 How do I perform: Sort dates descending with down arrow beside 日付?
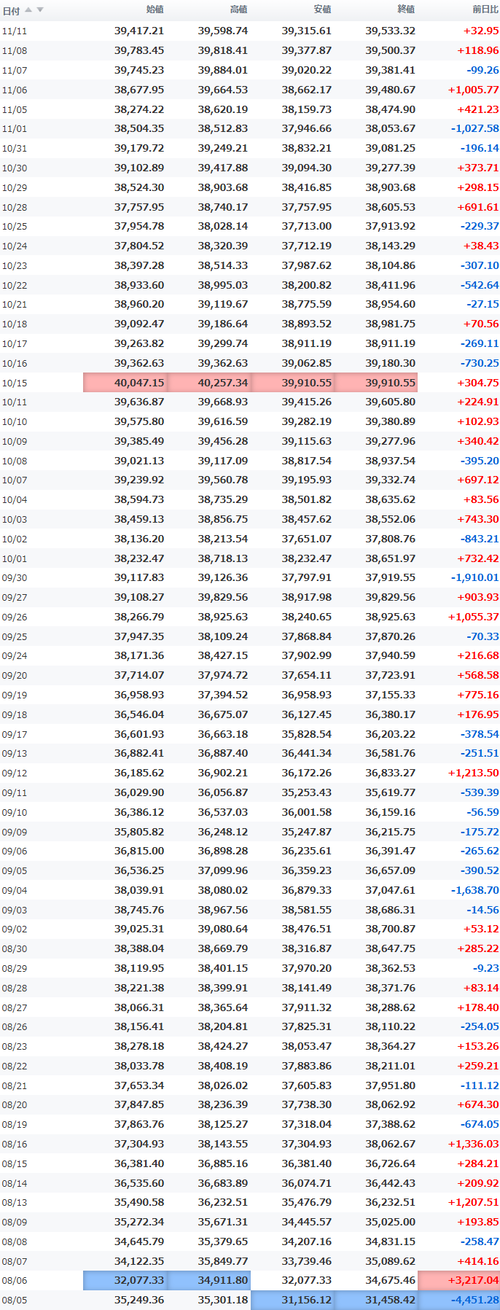coord(40,9)
